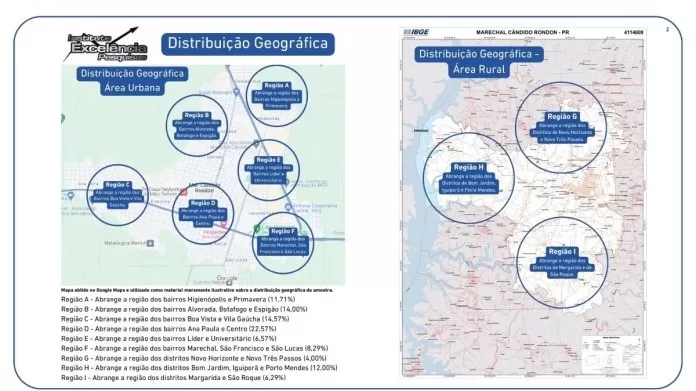696x391 pixels.
Task: Select the 'Região C - Boa Vista e Vila Gaúcha' line
Action: 175,319
